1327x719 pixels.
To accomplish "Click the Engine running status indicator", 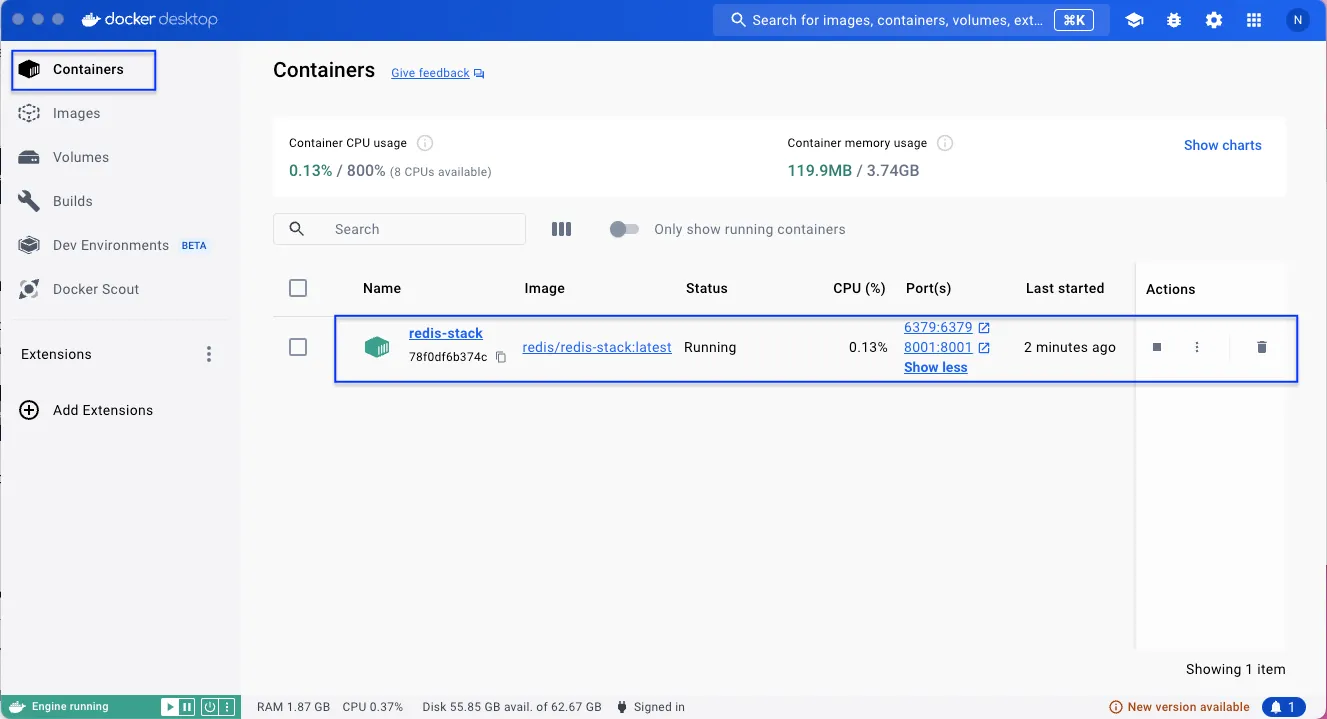I will click(70, 707).
